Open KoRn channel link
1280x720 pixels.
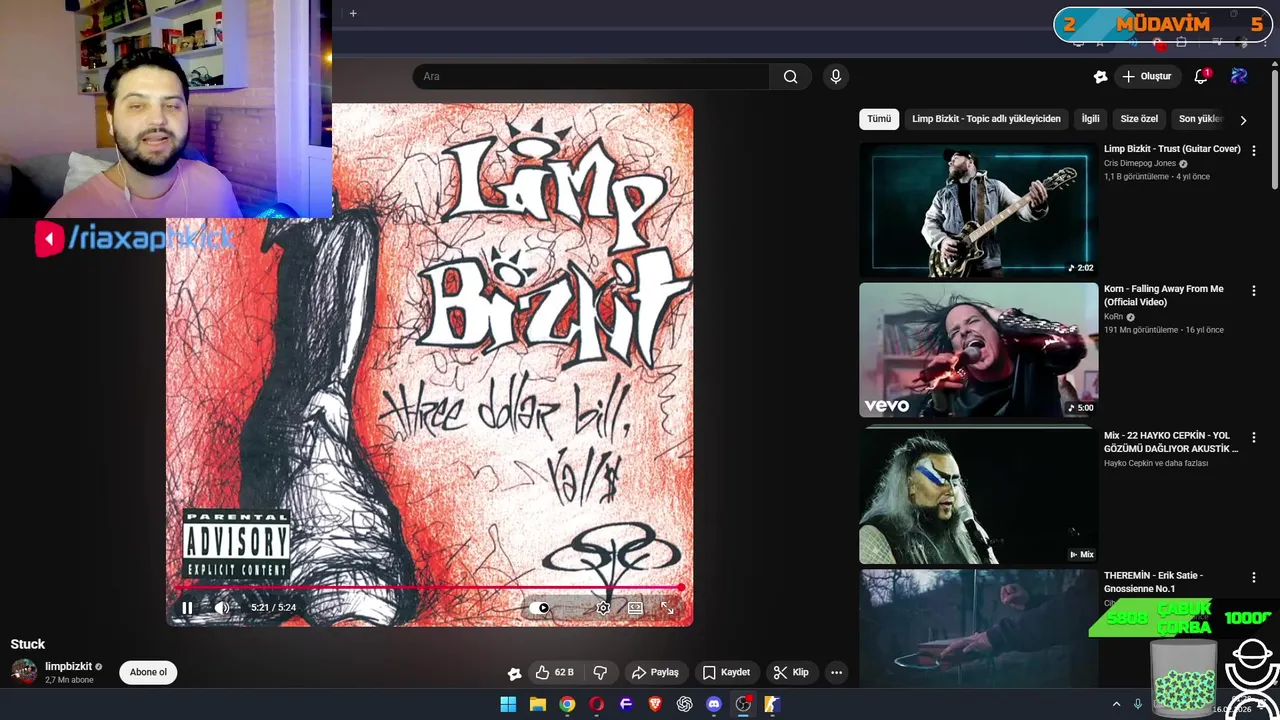pos(1114,317)
